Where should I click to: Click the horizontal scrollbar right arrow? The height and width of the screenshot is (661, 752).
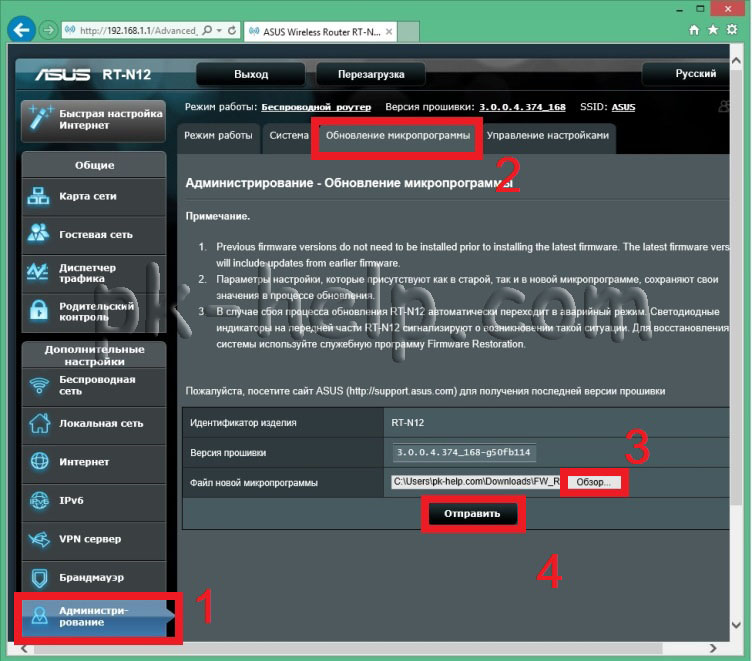[x=713, y=649]
